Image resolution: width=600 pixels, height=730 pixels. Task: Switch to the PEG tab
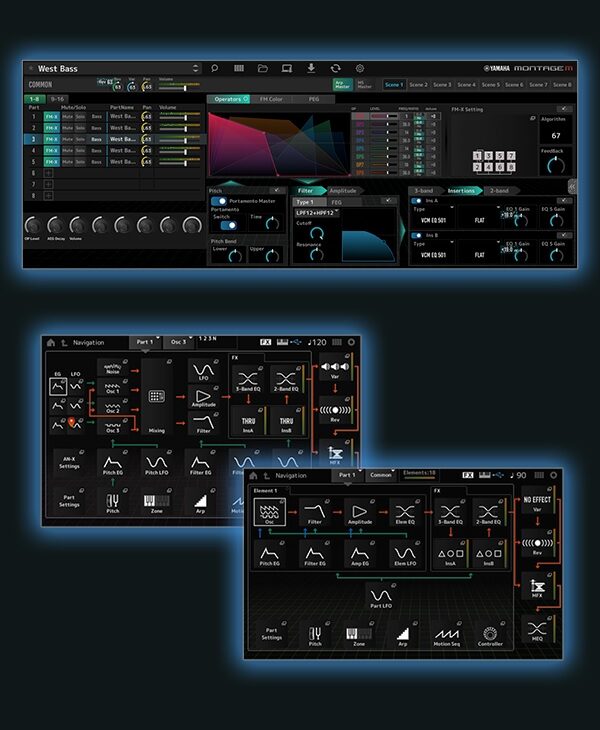(314, 99)
